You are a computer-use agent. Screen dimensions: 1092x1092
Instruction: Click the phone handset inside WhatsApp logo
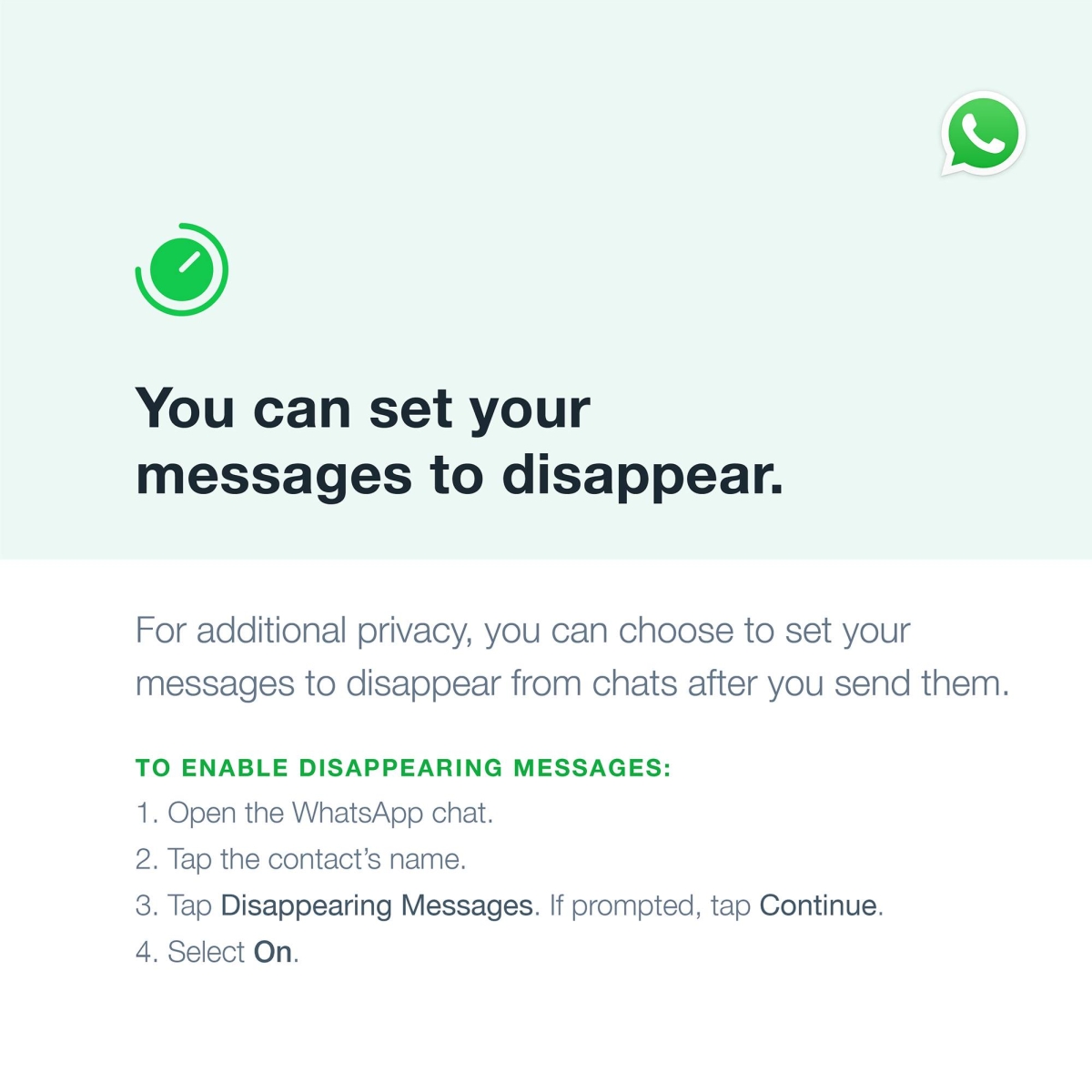click(x=983, y=132)
